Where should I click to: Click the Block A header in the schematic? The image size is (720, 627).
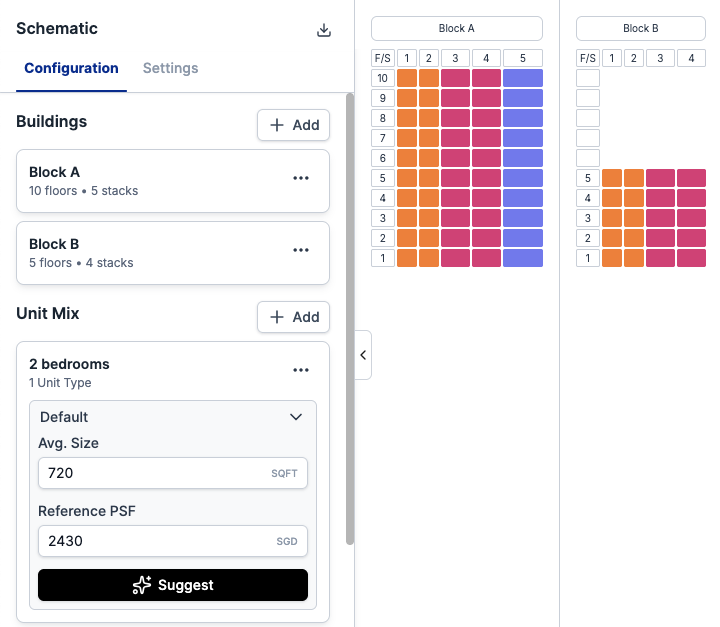point(457,28)
